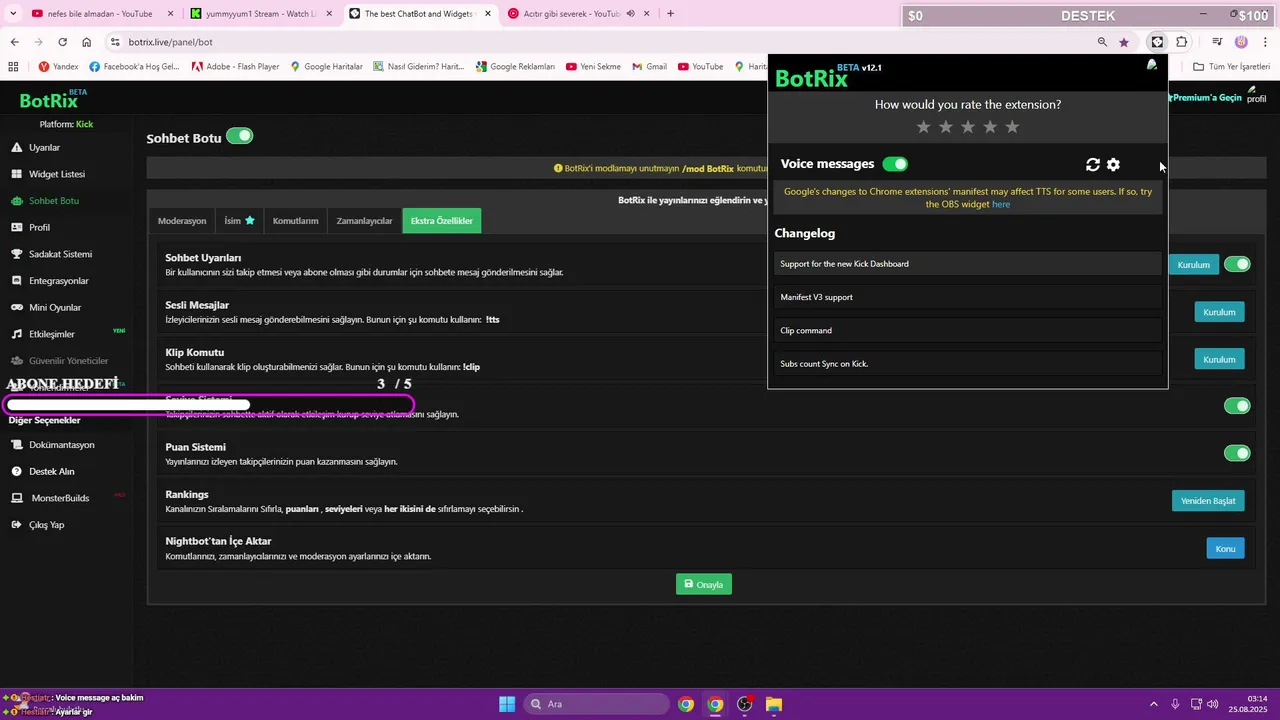This screenshot has height=720, width=1280.
Task: Toggle Voice messages switch in extension
Action: [x=895, y=164]
